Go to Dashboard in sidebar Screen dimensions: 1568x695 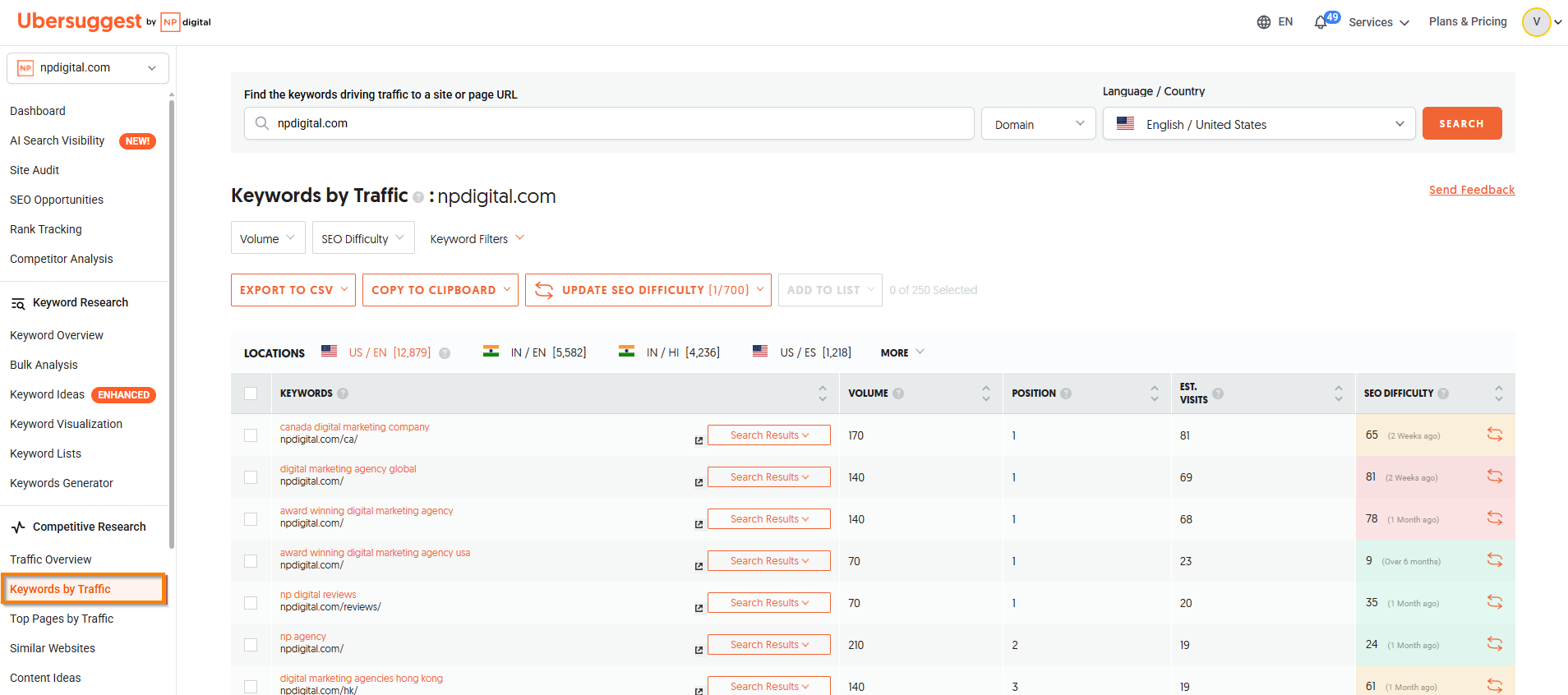click(x=38, y=111)
